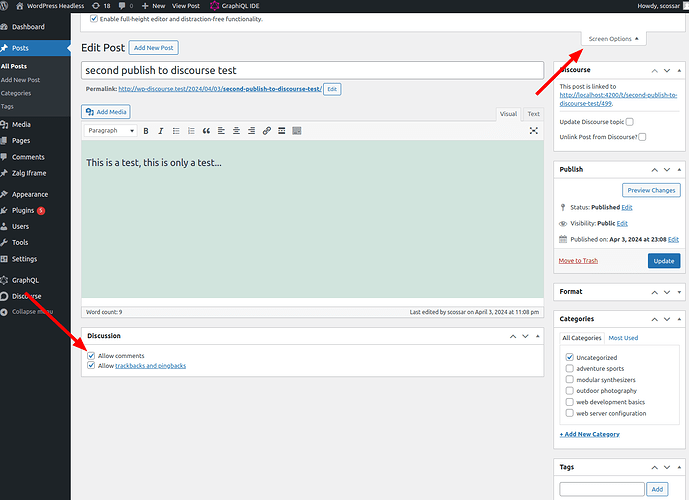Viewport: 689px width, 500px height.
Task: Open Zalg Iframe in sidebar
Action: (29, 173)
